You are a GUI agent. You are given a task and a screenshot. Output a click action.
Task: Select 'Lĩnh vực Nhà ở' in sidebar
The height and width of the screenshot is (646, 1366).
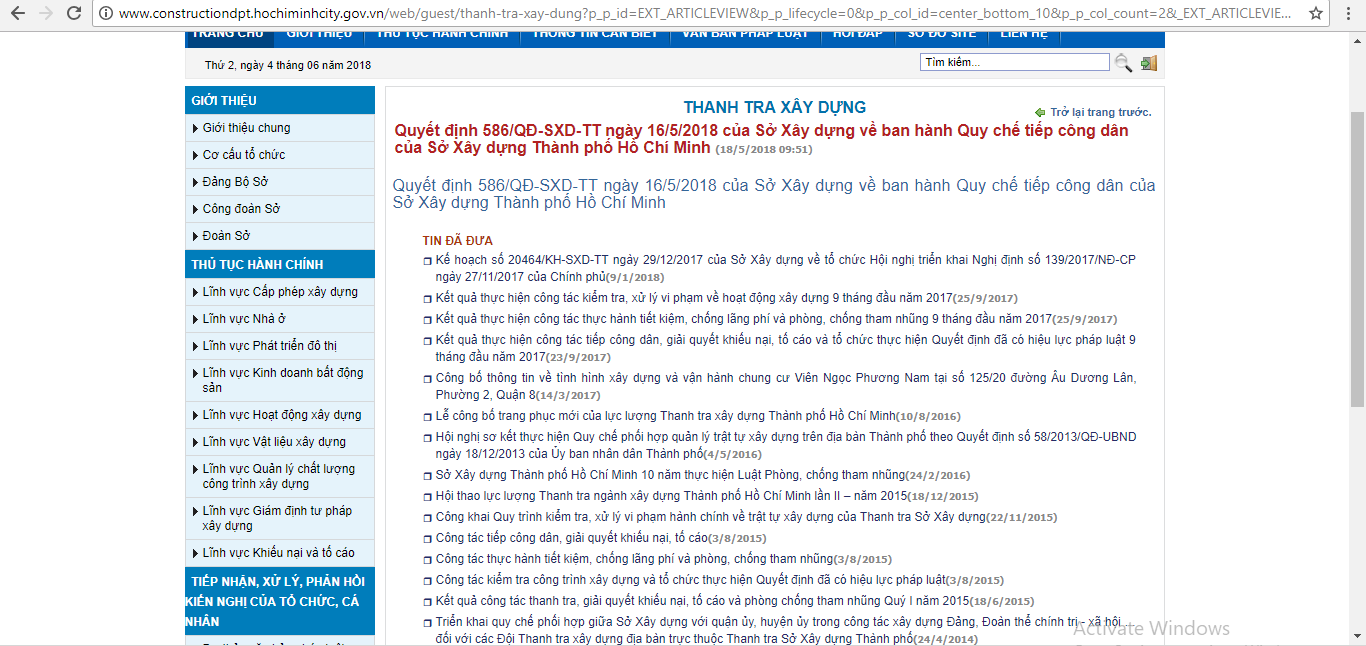tap(244, 319)
